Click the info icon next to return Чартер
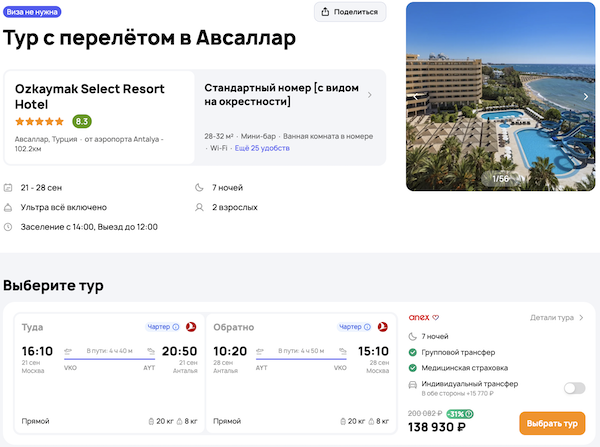This screenshot has height=447, width=600. [x=369, y=327]
